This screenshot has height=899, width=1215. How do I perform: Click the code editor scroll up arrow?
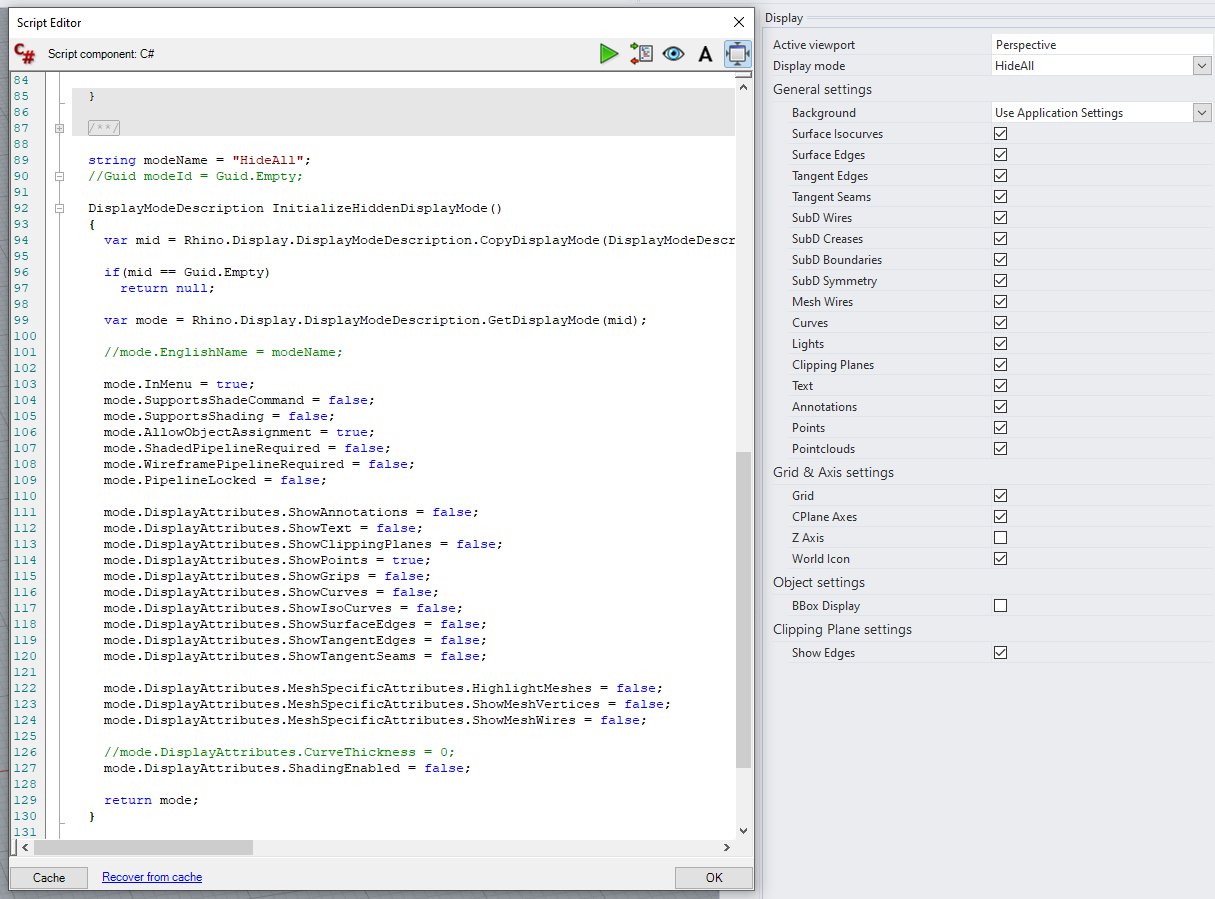coord(743,87)
